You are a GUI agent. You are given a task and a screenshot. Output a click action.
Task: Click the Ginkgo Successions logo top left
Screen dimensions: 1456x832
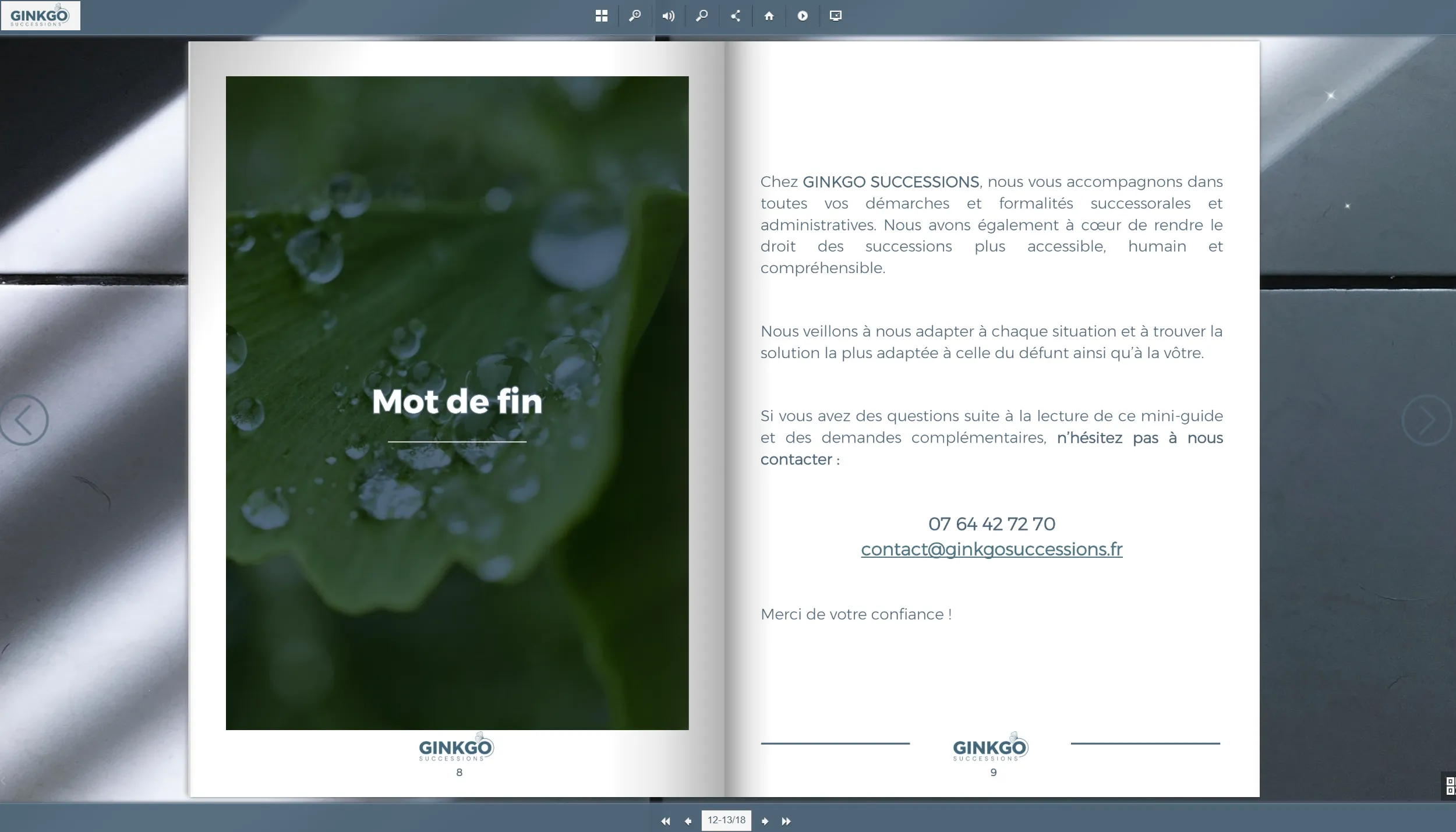(40, 16)
